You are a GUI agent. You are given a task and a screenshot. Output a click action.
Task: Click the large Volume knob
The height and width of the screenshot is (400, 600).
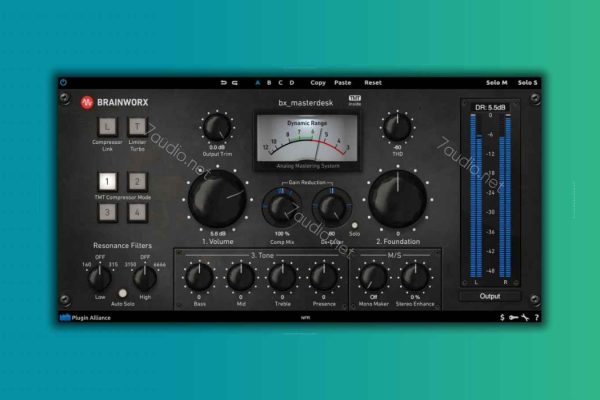point(217,199)
